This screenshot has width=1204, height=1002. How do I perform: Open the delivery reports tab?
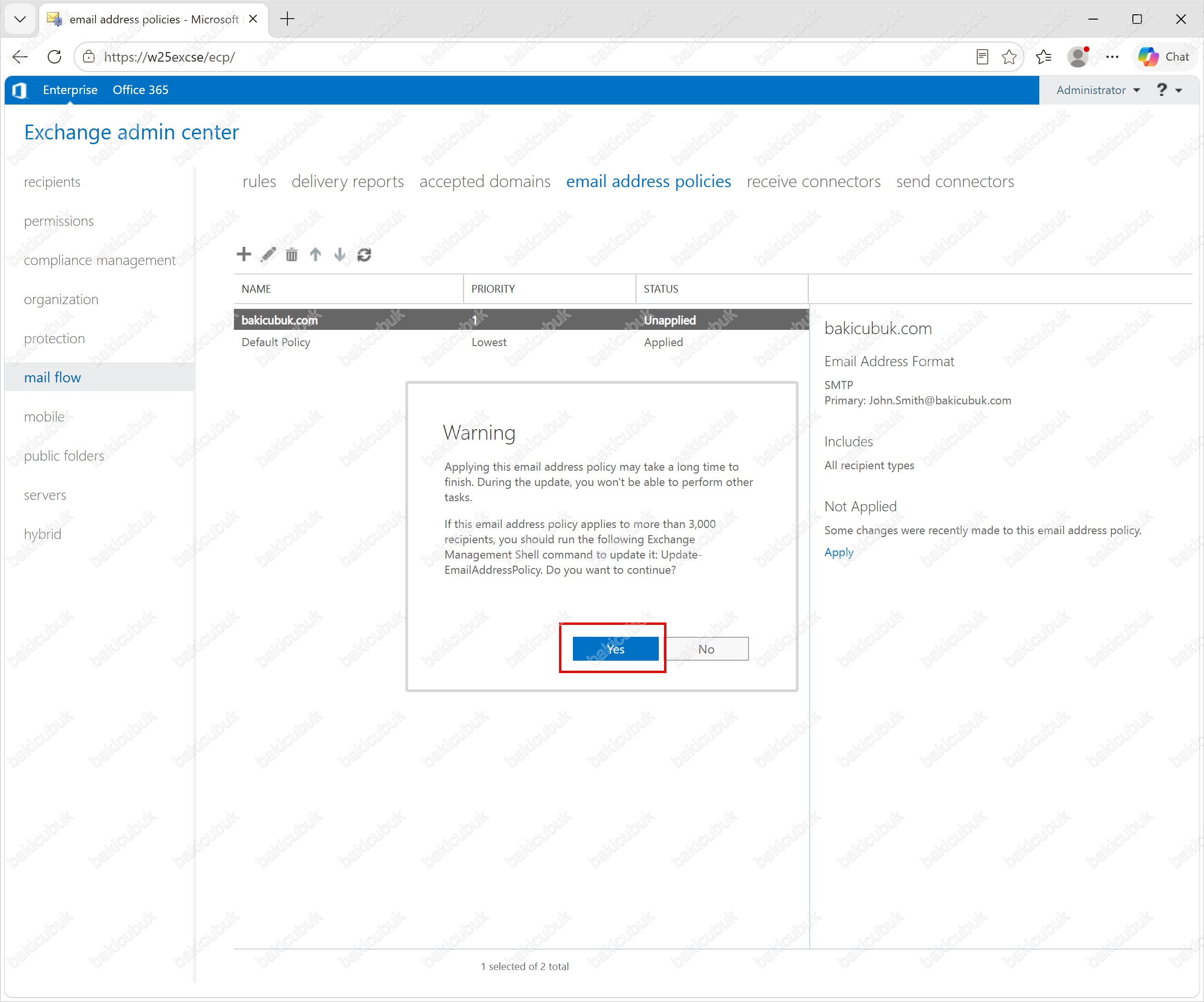[x=348, y=182]
